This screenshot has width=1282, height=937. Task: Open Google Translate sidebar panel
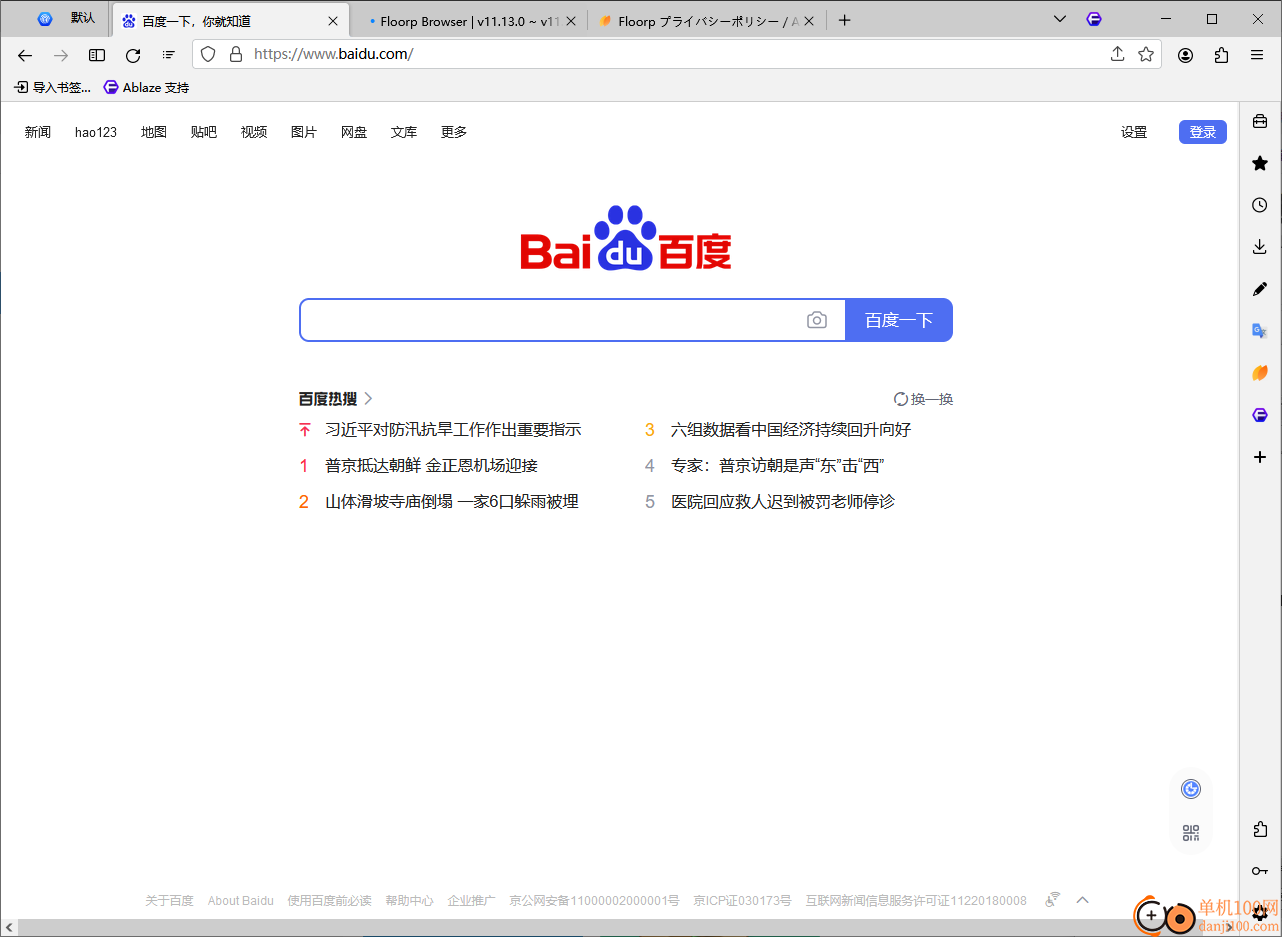pos(1260,331)
